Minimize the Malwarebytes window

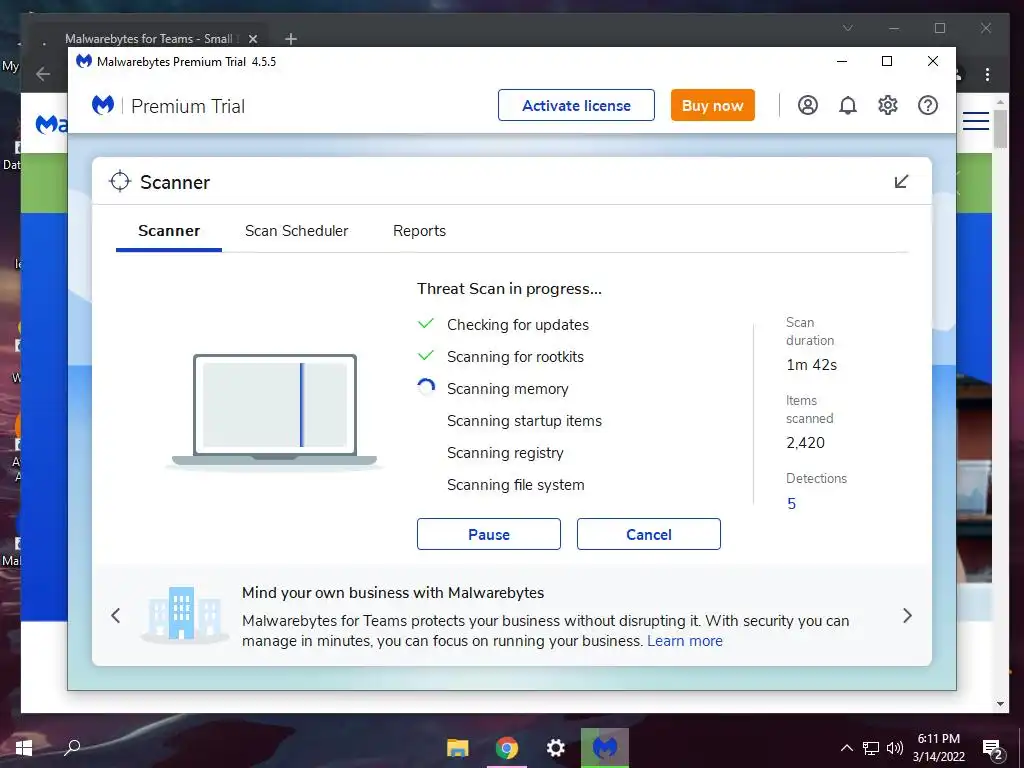[x=842, y=61]
